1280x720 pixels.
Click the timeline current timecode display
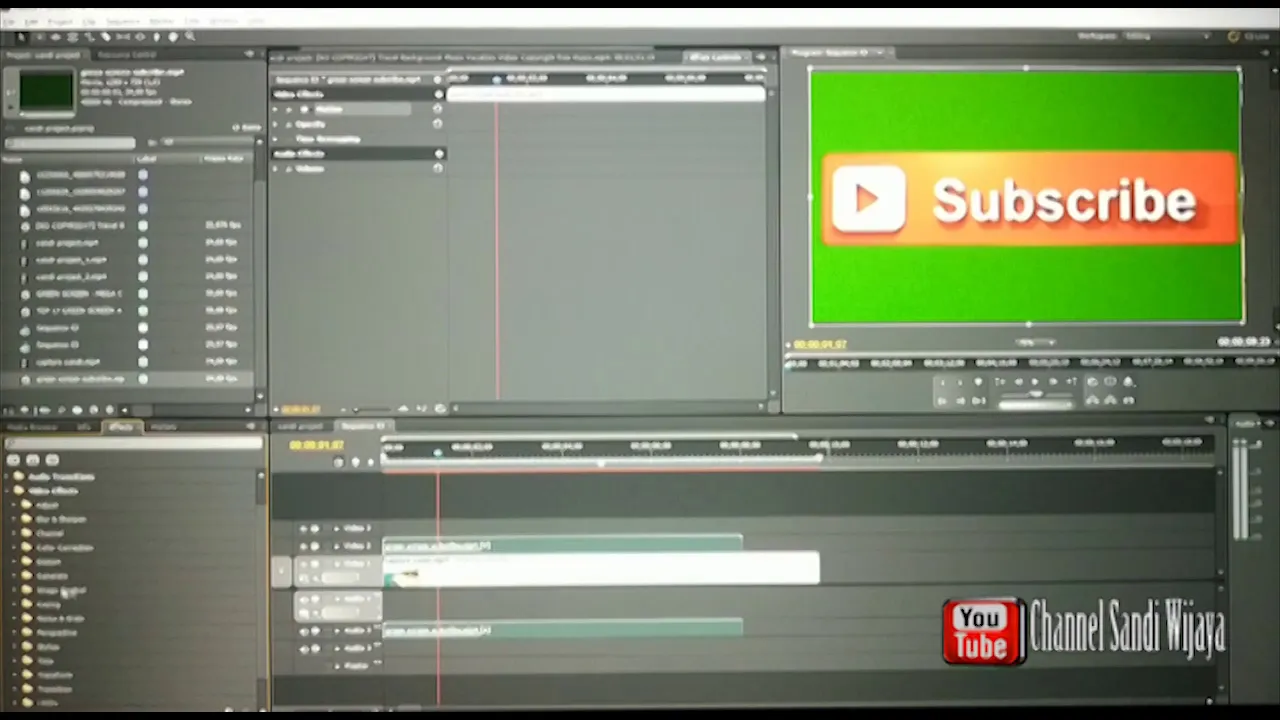[316, 445]
